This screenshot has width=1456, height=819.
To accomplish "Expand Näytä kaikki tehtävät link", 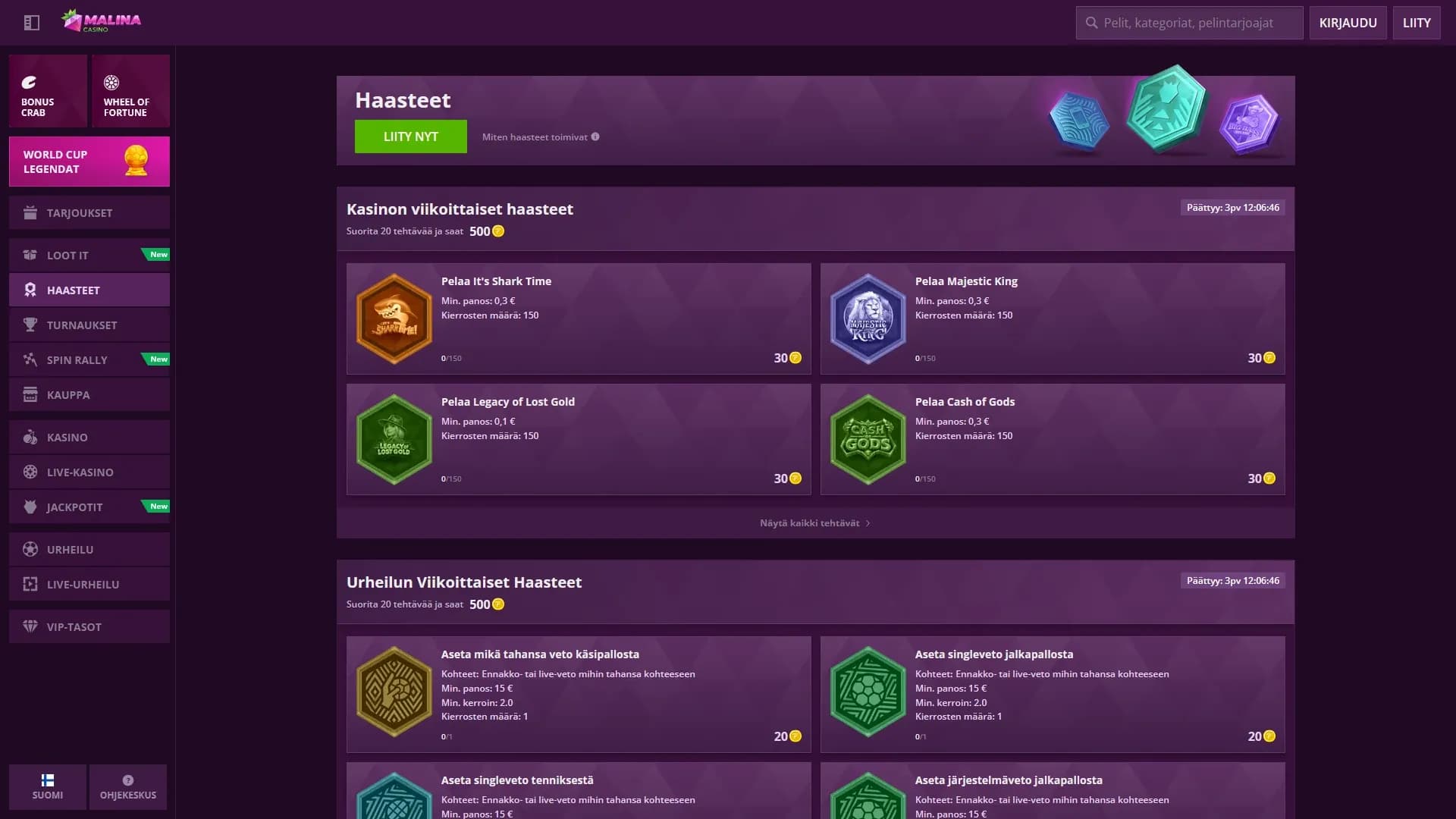I will coord(815,523).
